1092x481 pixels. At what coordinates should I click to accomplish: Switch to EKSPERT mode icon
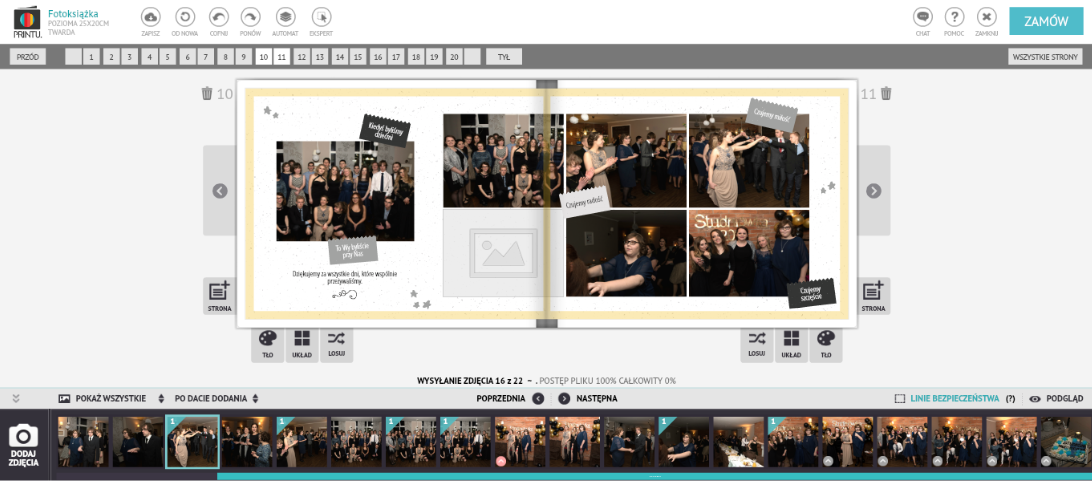tap(321, 17)
